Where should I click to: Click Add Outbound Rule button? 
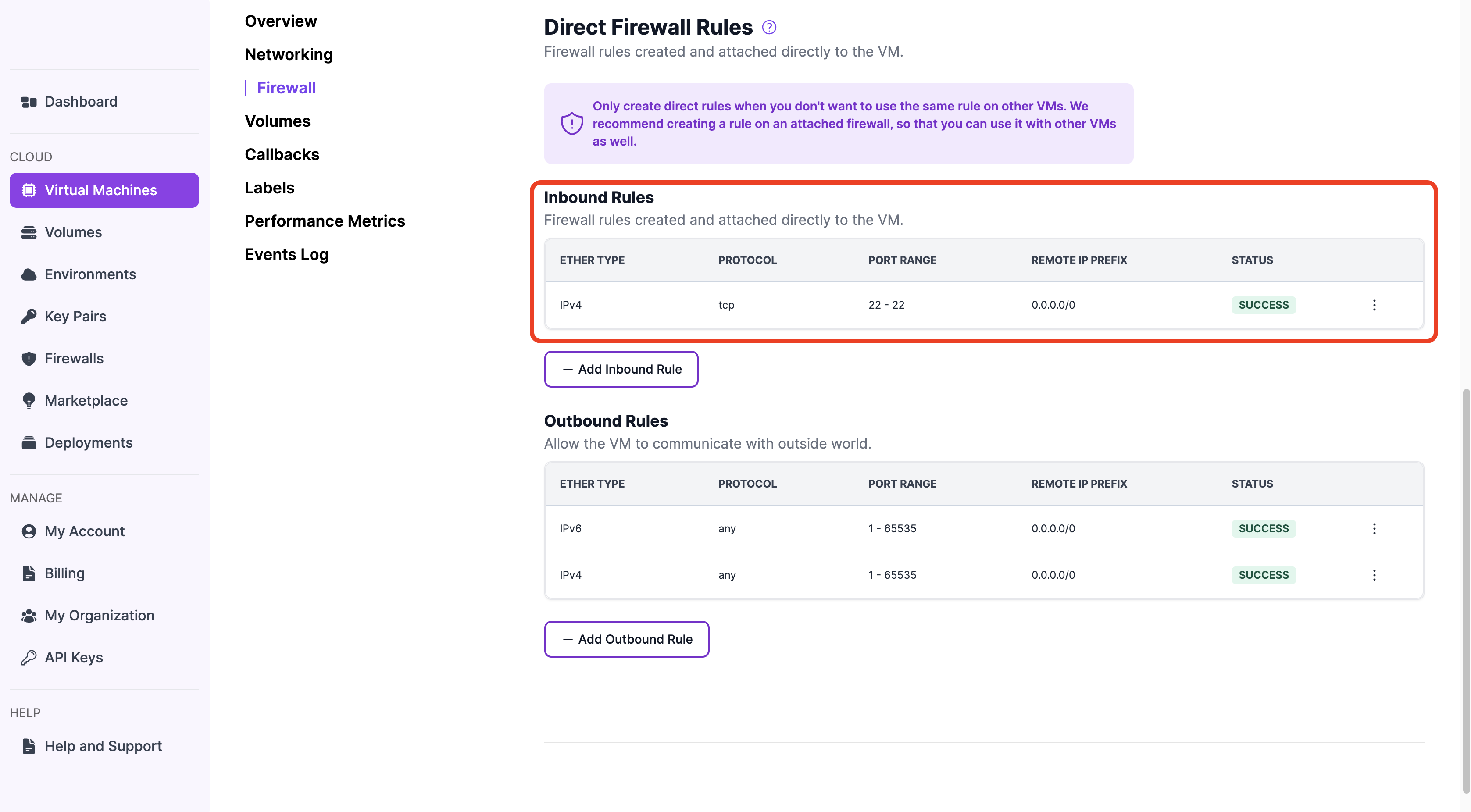(626, 640)
